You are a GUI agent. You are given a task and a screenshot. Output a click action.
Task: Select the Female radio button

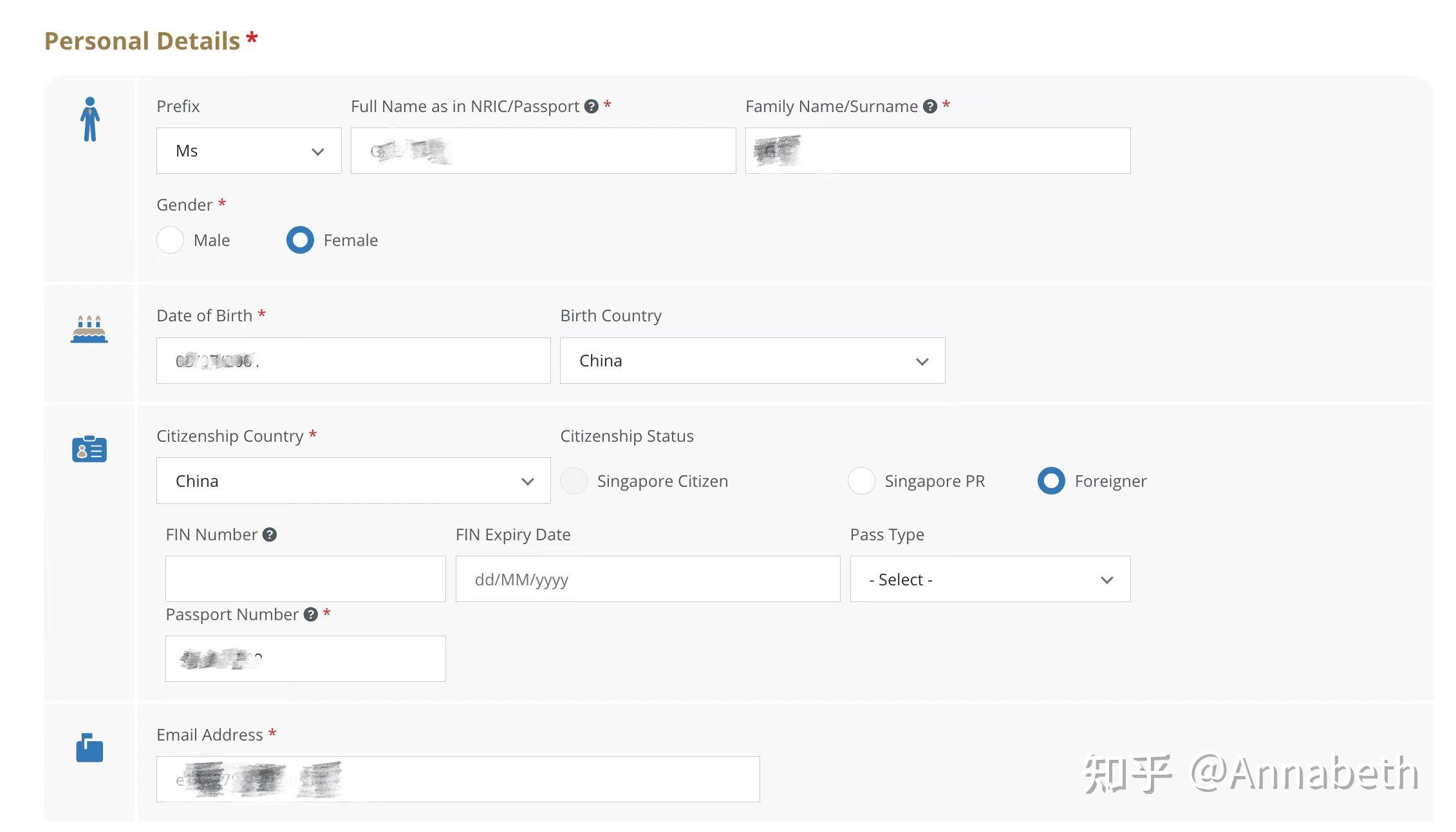tap(300, 240)
